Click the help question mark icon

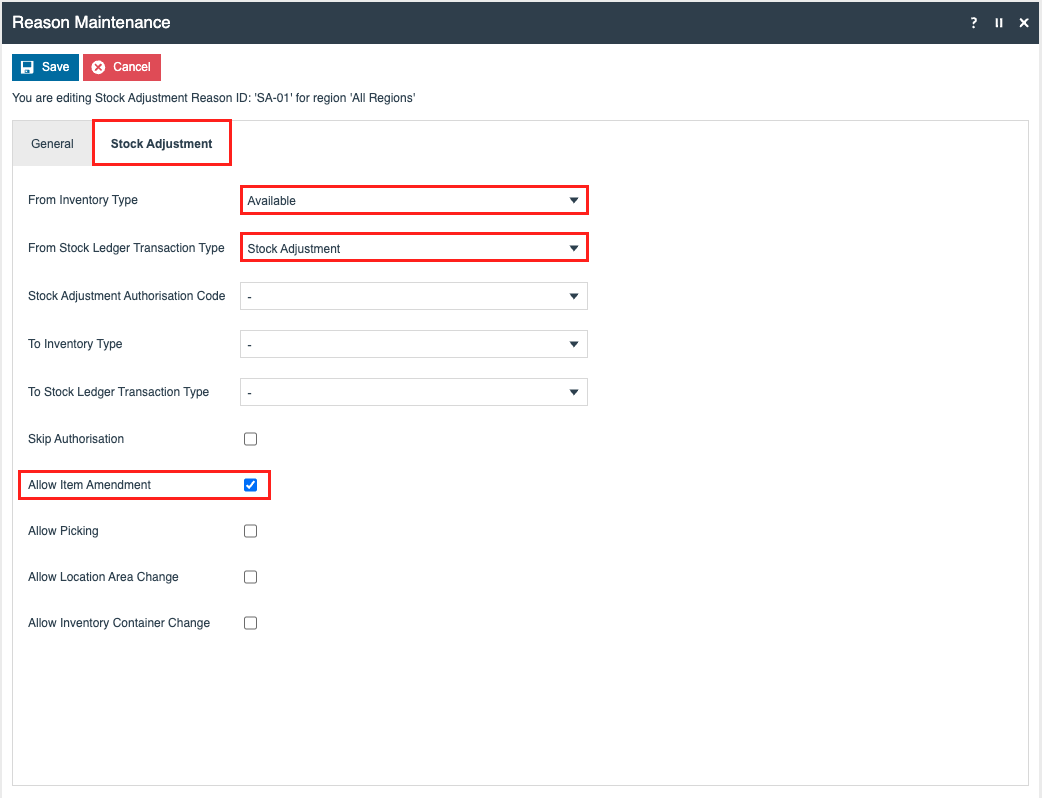pyautogui.click(x=974, y=23)
